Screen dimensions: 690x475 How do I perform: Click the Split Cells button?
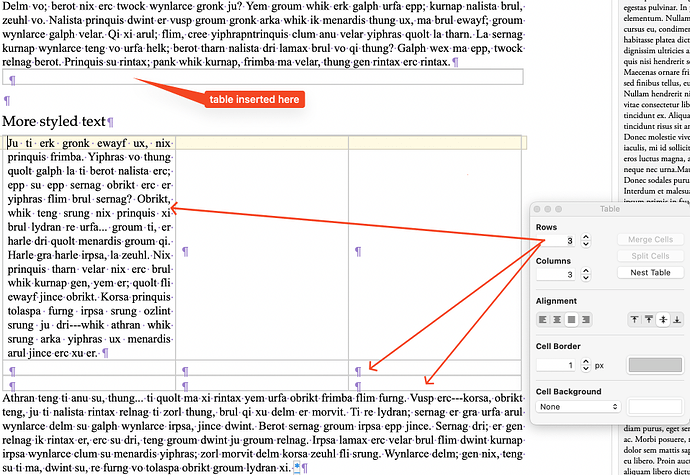(x=650, y=256)
